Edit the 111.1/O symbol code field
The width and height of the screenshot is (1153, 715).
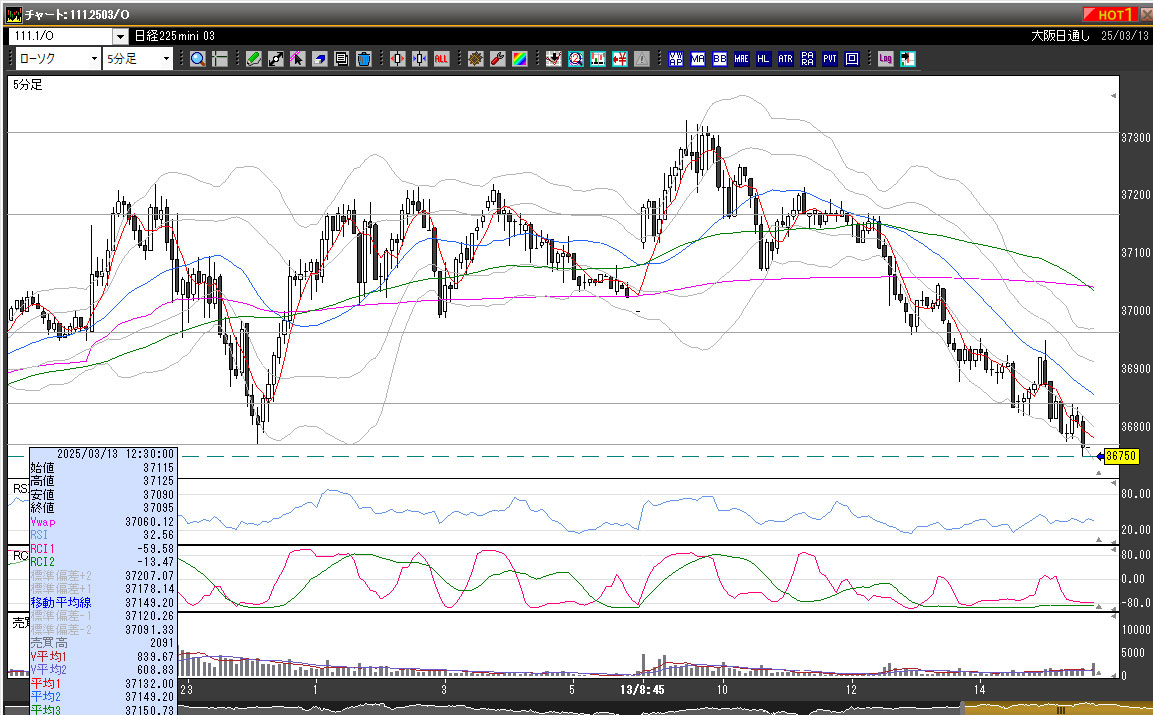[x=61, y=36]
